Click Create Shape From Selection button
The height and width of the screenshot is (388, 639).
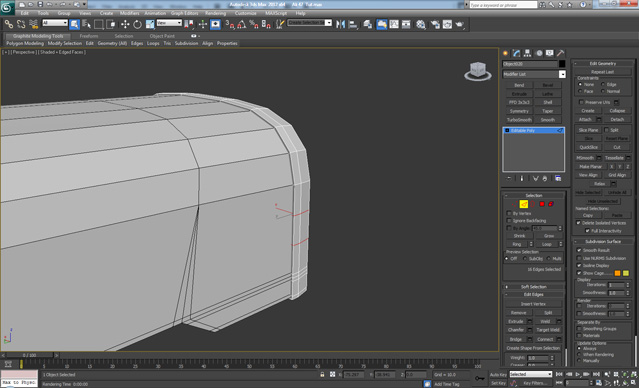click(x=533, y=348)
